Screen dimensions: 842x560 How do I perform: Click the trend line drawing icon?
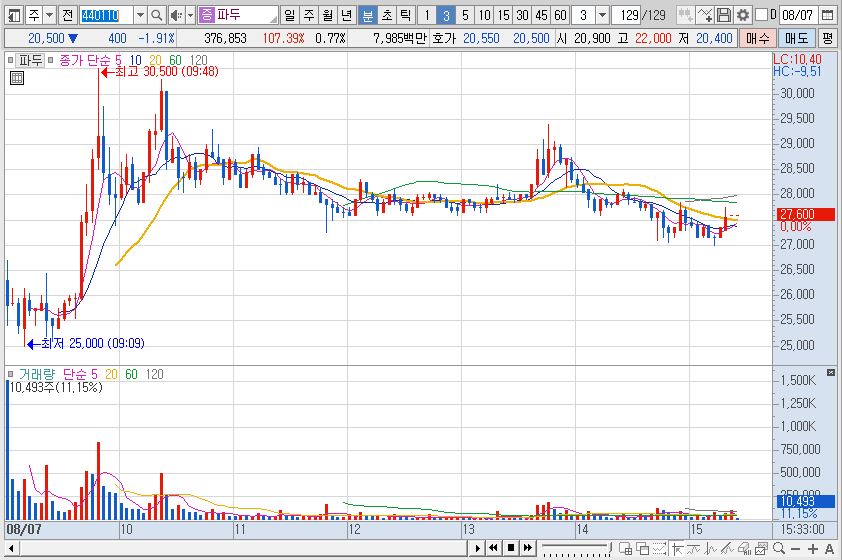tap(694, 548)
